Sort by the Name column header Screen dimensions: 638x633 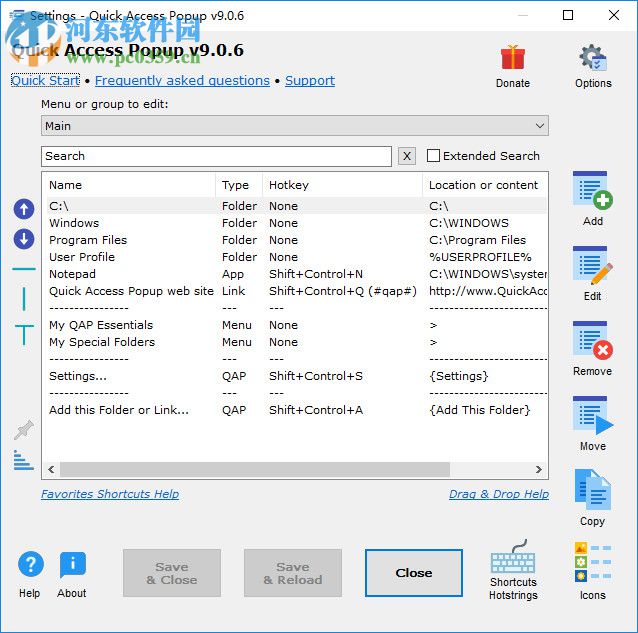(x=129, y=185)
